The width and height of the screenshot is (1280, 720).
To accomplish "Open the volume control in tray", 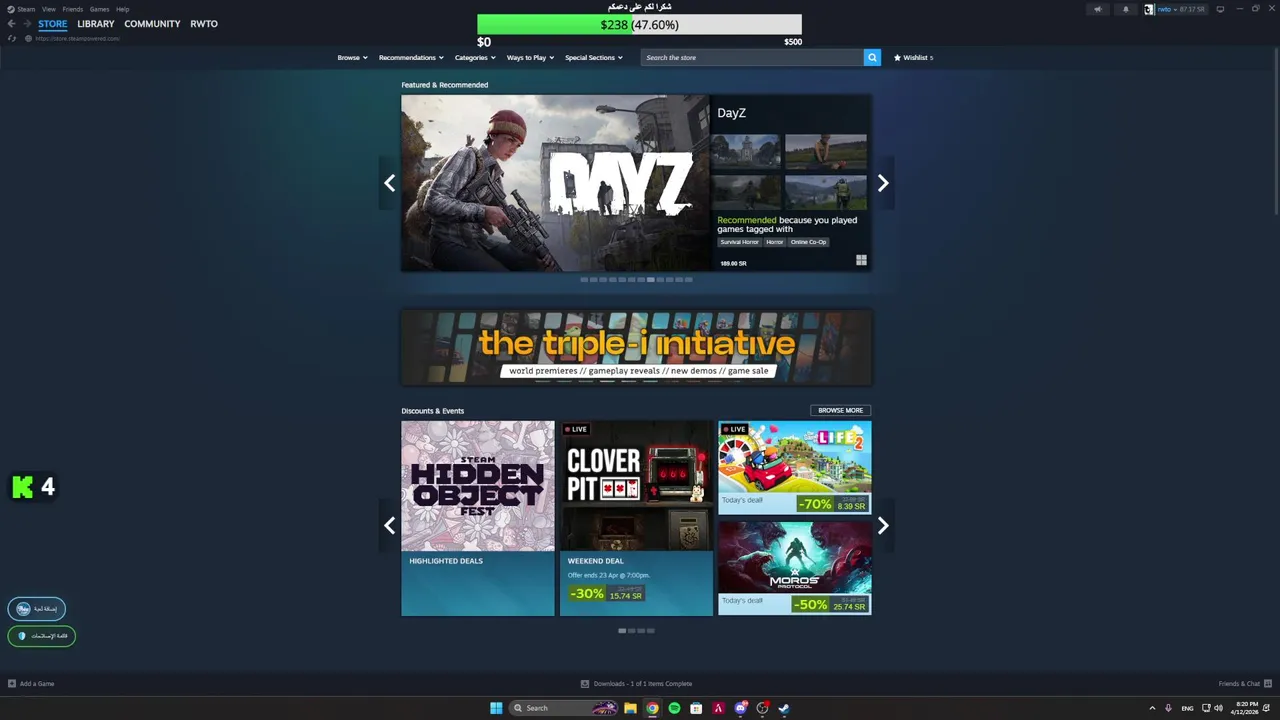I will click(x=1218, y=708).
